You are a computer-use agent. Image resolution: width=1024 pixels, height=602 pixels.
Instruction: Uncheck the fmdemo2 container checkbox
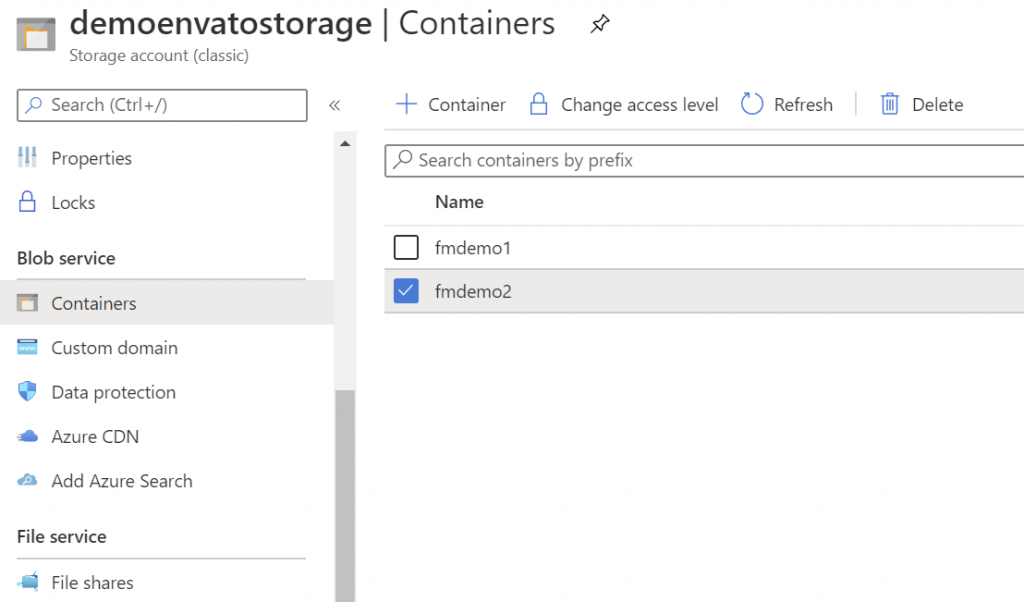click(x=406, y=291)
